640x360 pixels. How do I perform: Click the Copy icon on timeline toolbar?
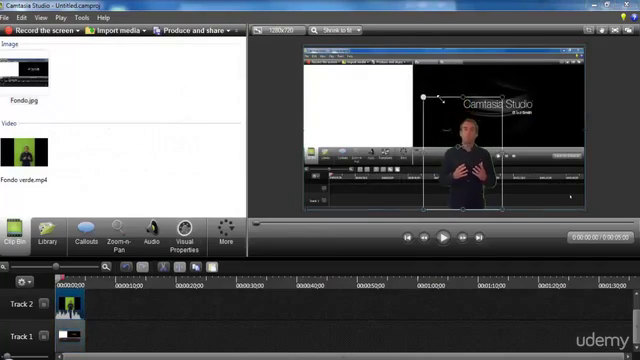[x=196, y=267]
